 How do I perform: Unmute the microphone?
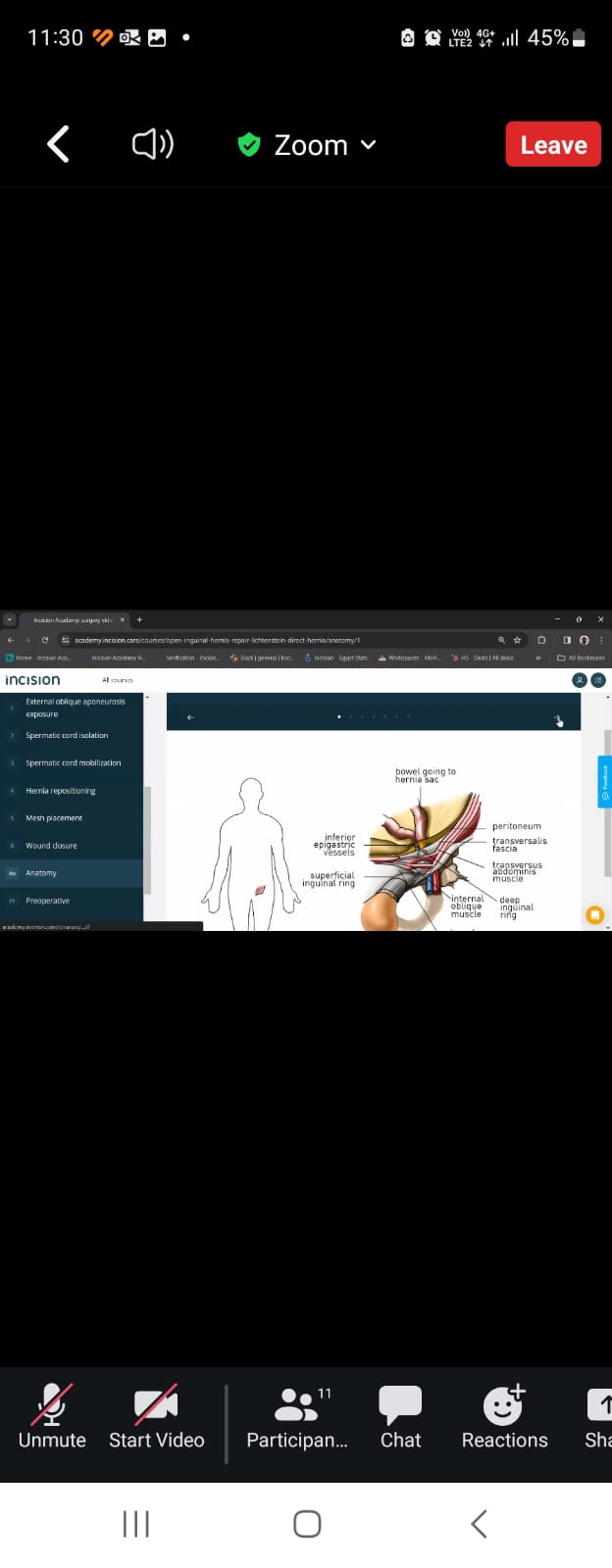(x=52, y=1416)
